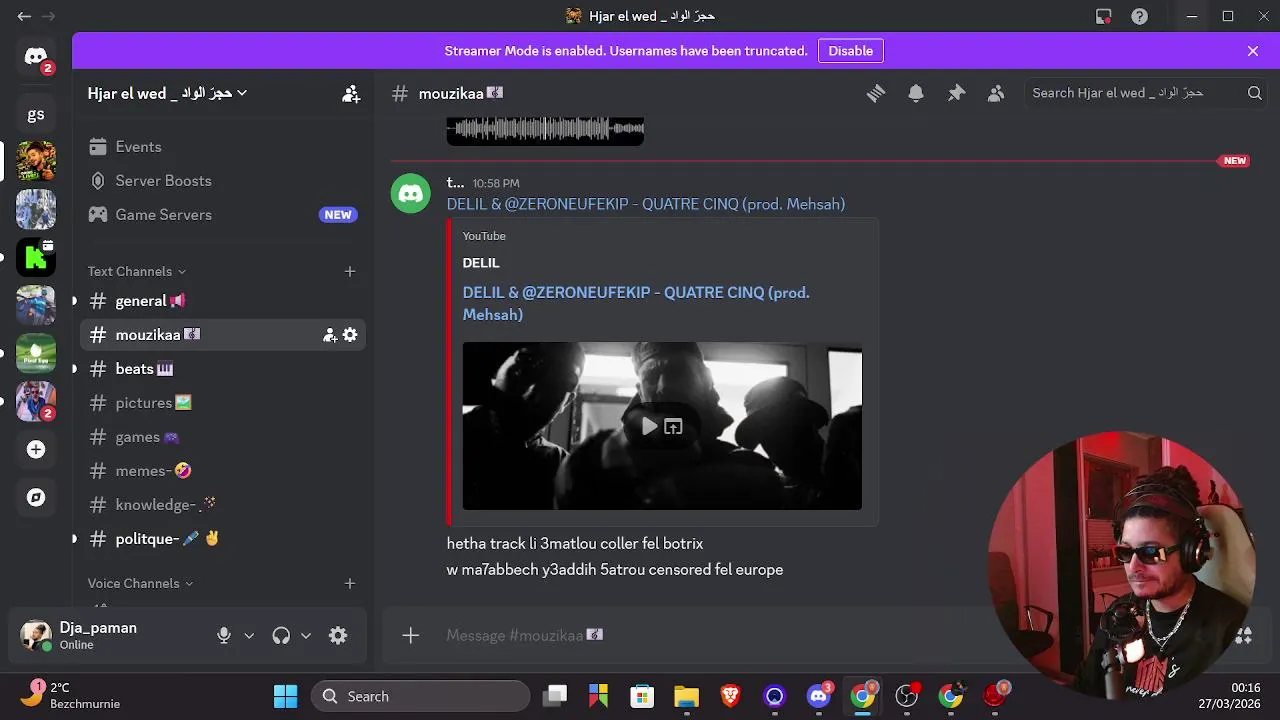Disable Streamer Mode button
The width and height of the screenshot is (1280, 720).
(851, 51)
